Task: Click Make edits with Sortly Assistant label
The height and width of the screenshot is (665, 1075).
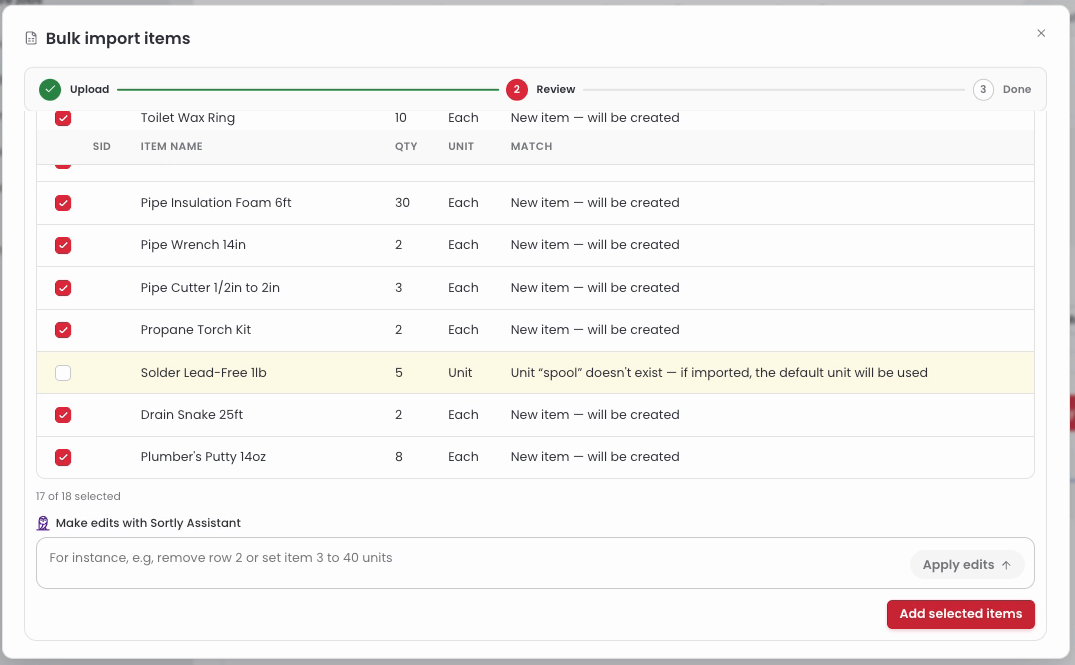Action: click(148, 523)
